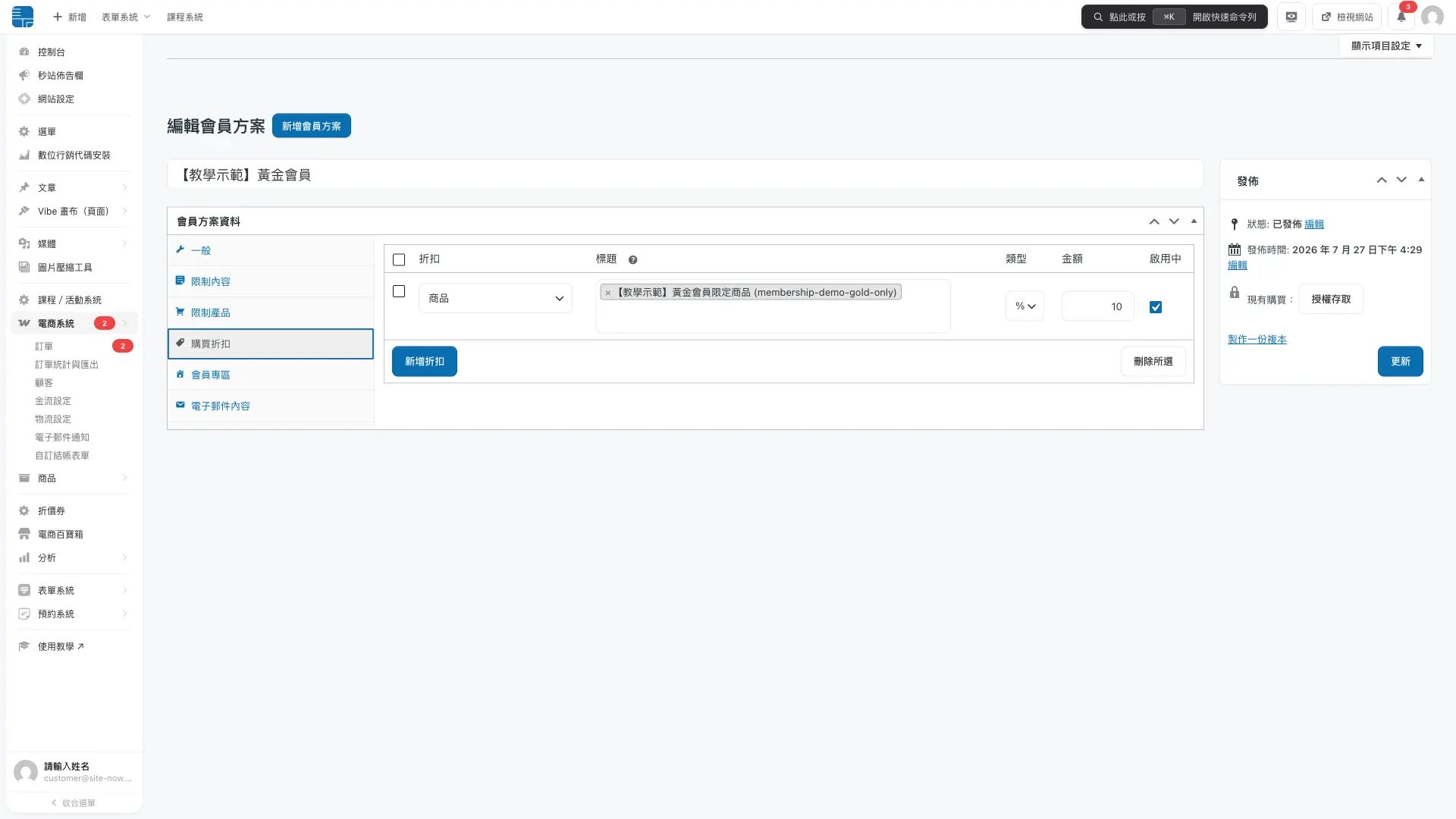
Task: Remove the membership-demo-gold-only product tag
Action: pos(608,293)
